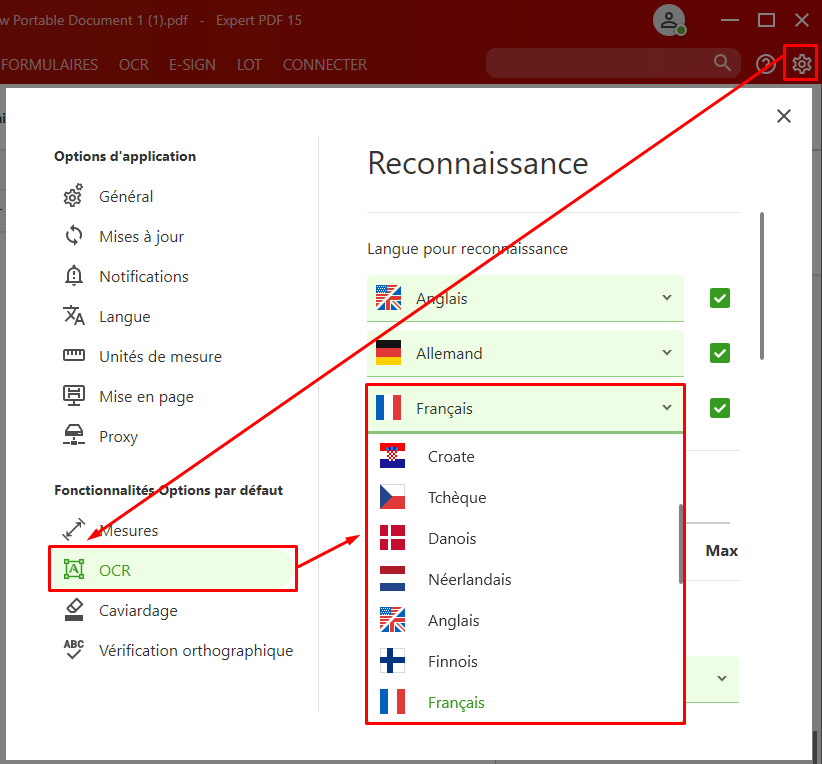822x764 pixels.
Task: Click the Proxy network icon
Action: tap(74, 435)
